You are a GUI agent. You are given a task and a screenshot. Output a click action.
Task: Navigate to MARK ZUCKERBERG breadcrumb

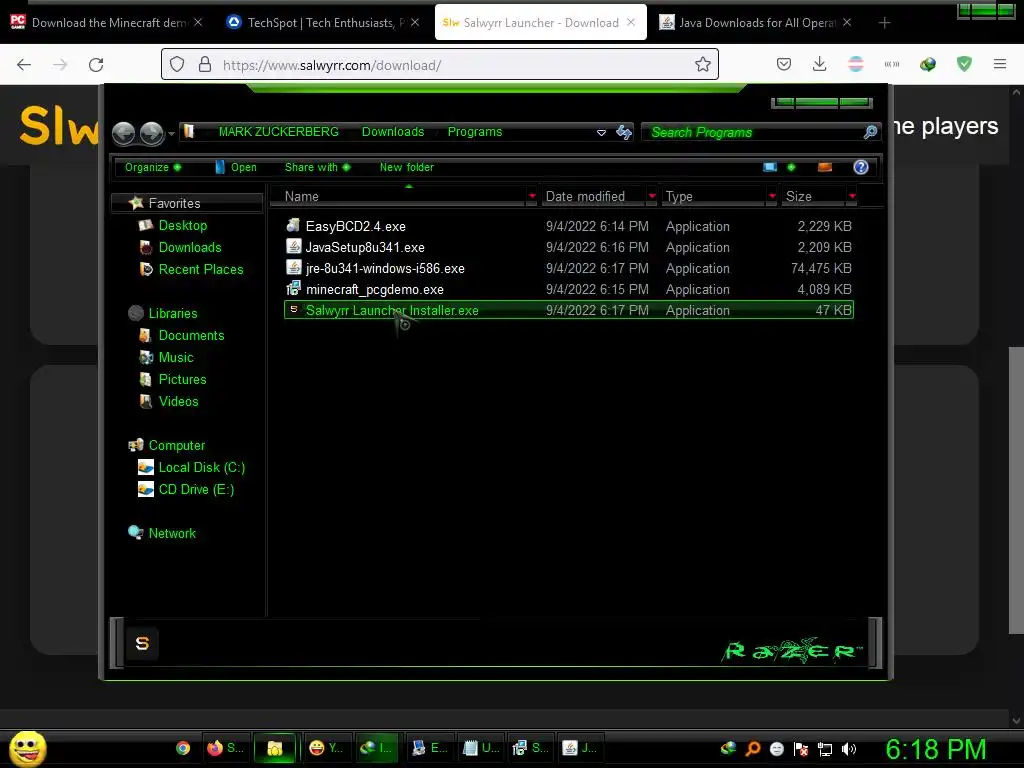click(278, 132)
